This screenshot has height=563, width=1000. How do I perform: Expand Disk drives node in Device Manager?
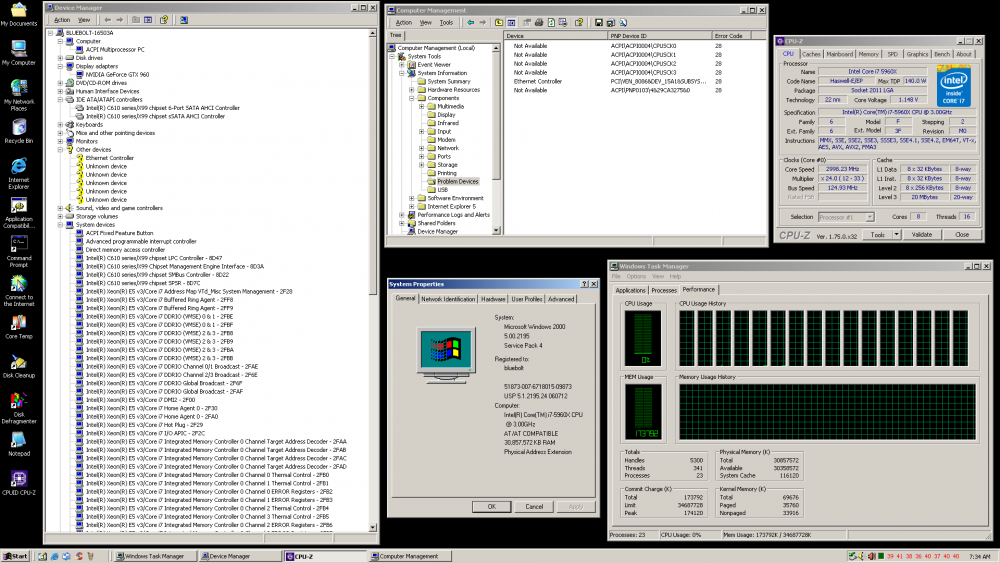tap(61, 58)
